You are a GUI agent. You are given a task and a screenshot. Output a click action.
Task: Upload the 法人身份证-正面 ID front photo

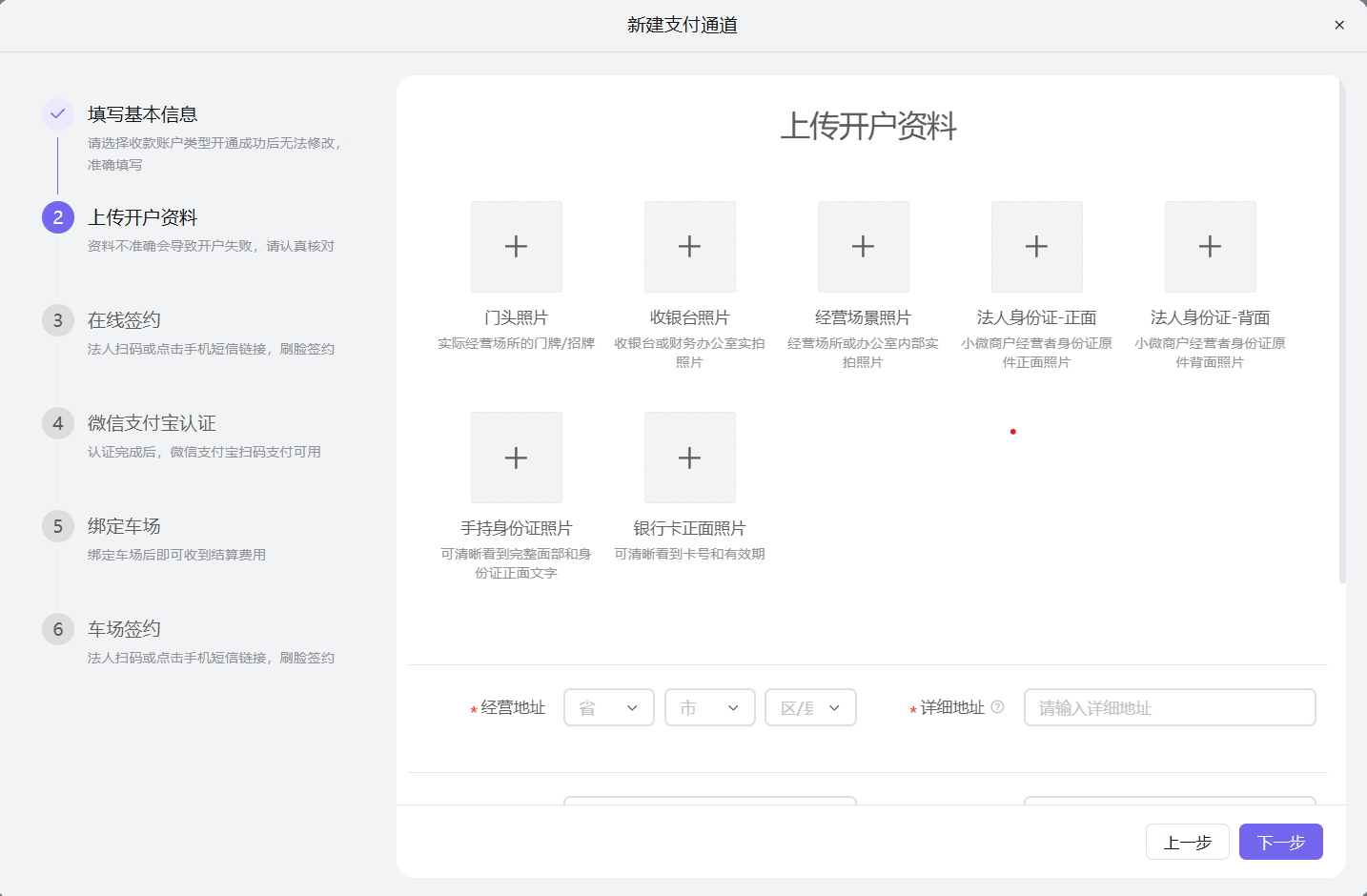click(1036, 246)
